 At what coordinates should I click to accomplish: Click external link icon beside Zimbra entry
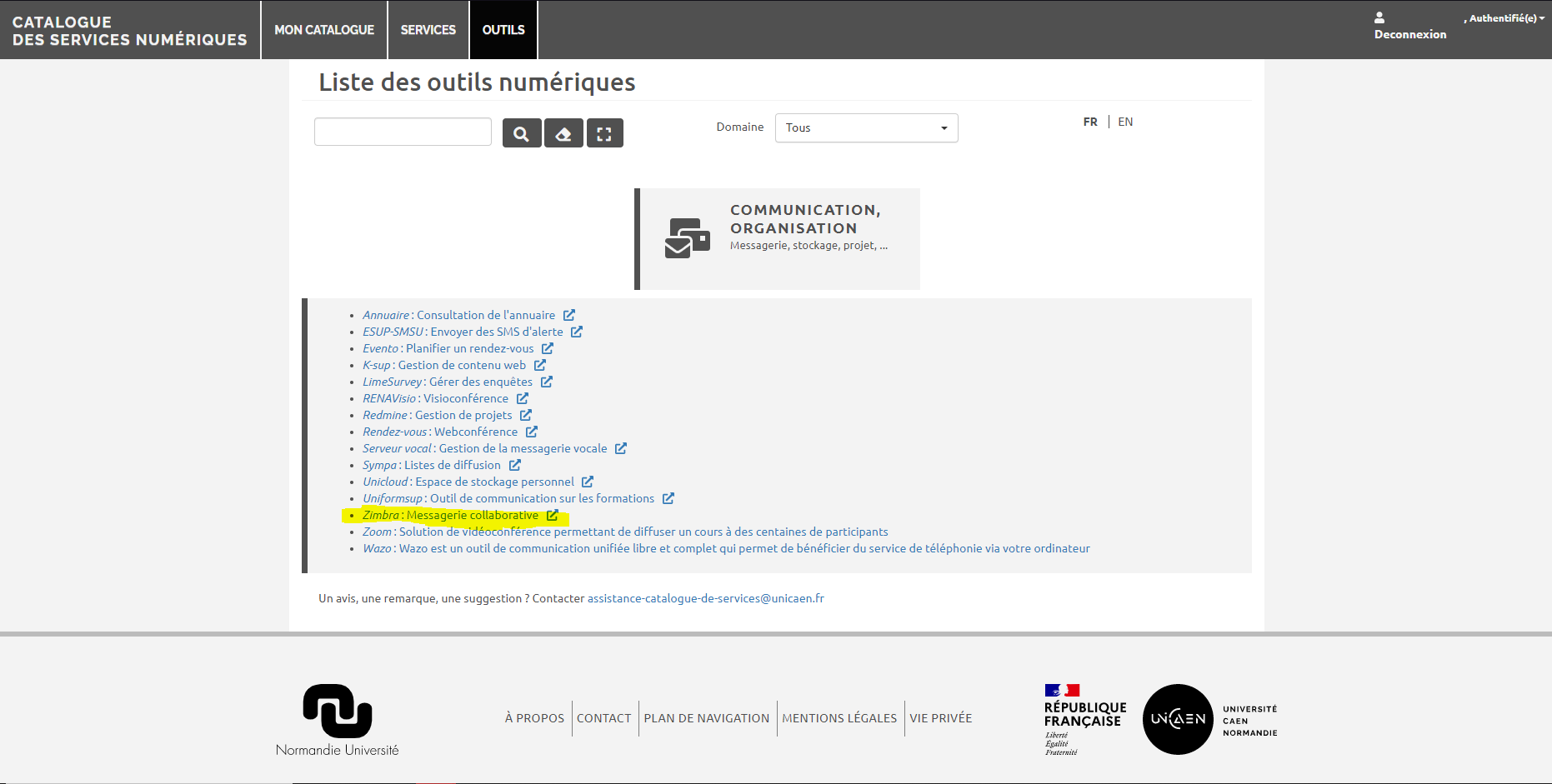tap(552, 515)
